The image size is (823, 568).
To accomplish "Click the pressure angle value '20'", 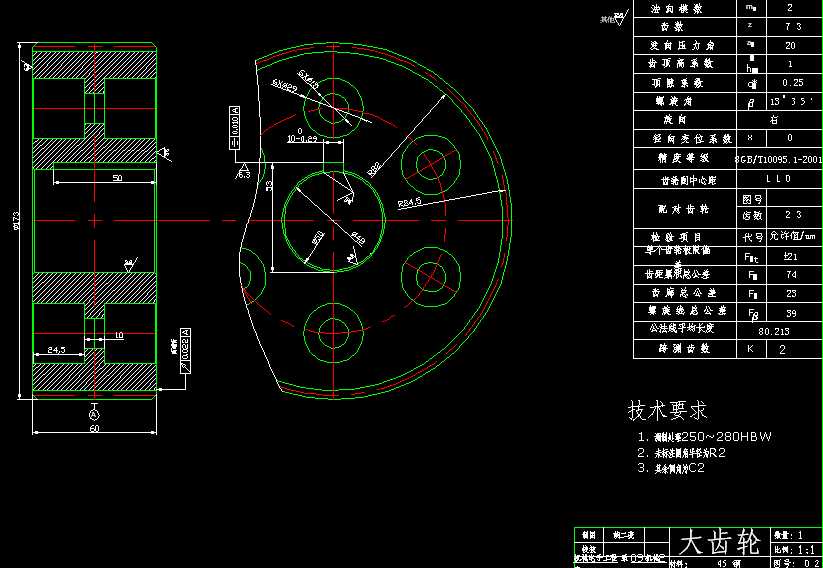I will pos(791,46).
